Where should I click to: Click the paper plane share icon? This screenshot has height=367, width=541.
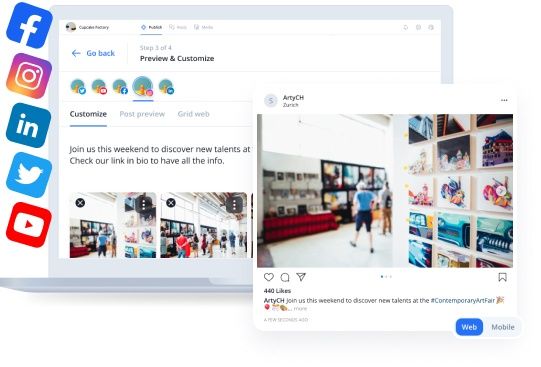301,277
